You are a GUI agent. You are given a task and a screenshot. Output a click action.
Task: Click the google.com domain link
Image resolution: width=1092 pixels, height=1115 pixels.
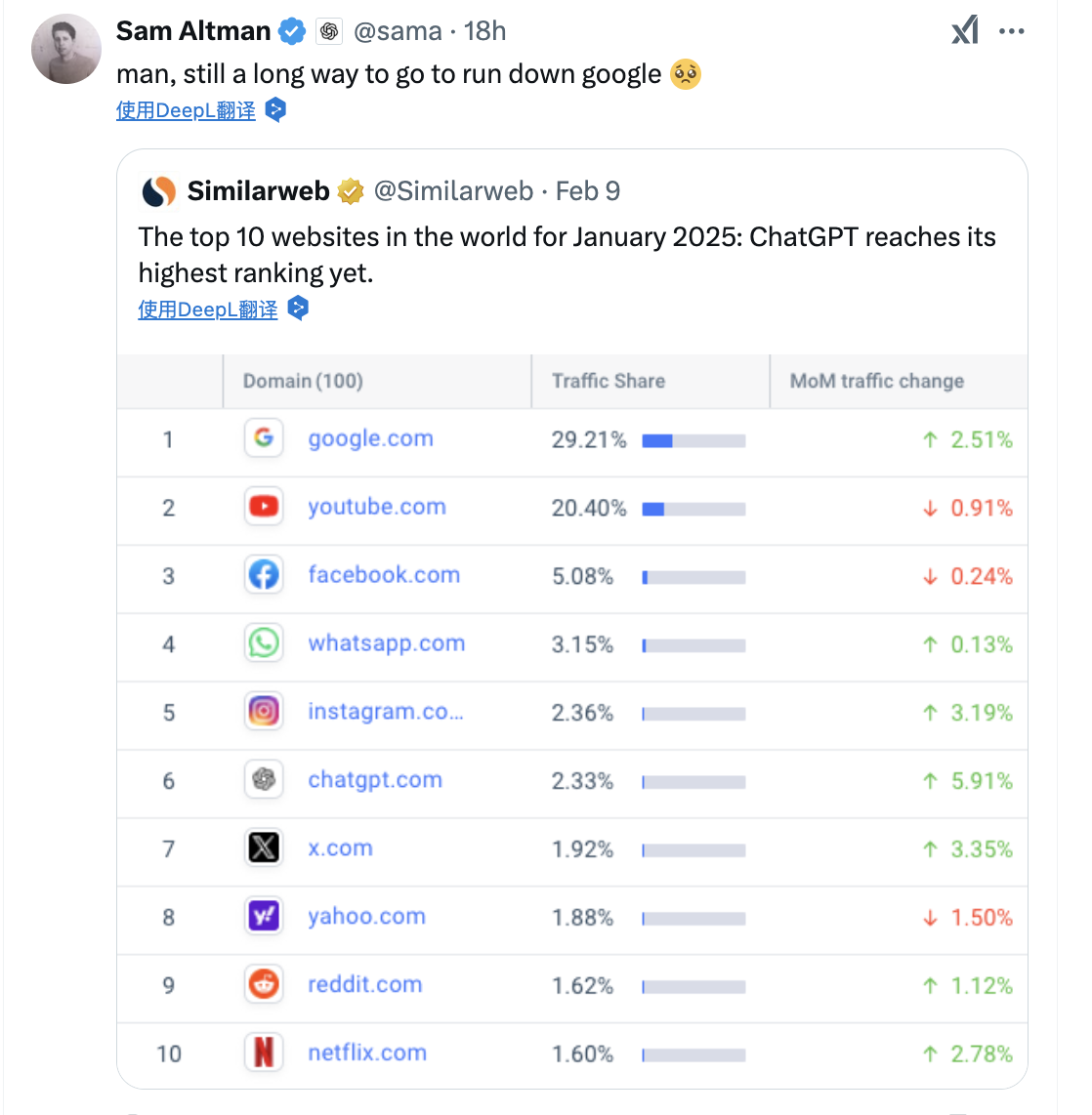point(370,438)
